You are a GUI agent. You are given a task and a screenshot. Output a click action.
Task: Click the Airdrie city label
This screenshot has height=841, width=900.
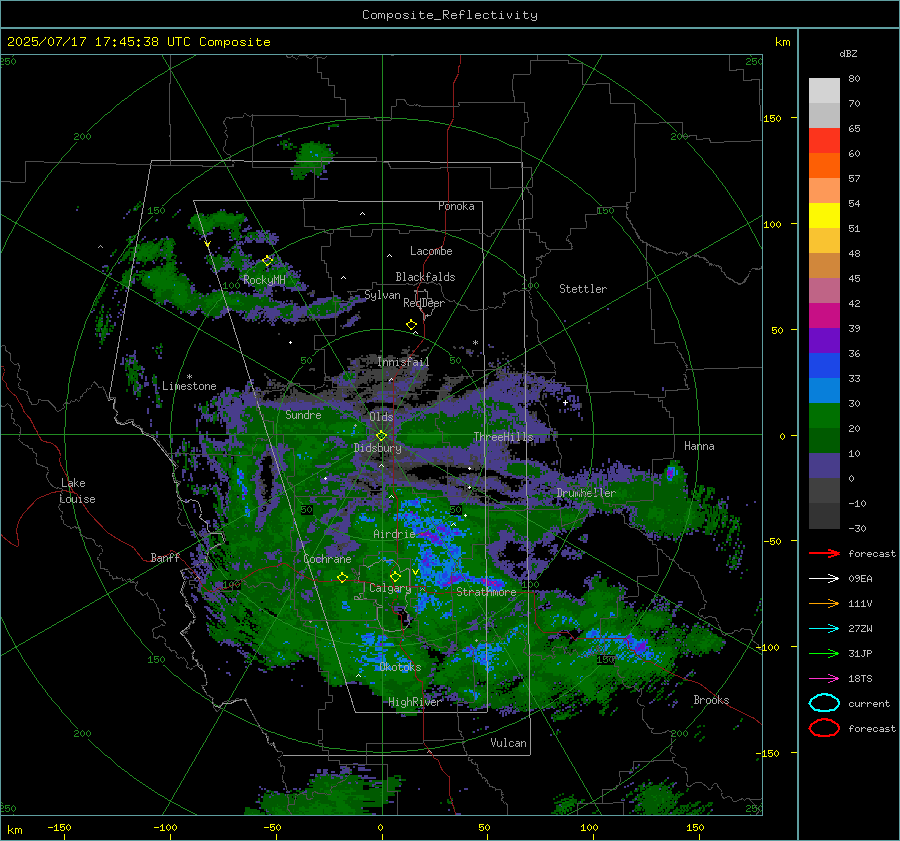pos(394,534)
